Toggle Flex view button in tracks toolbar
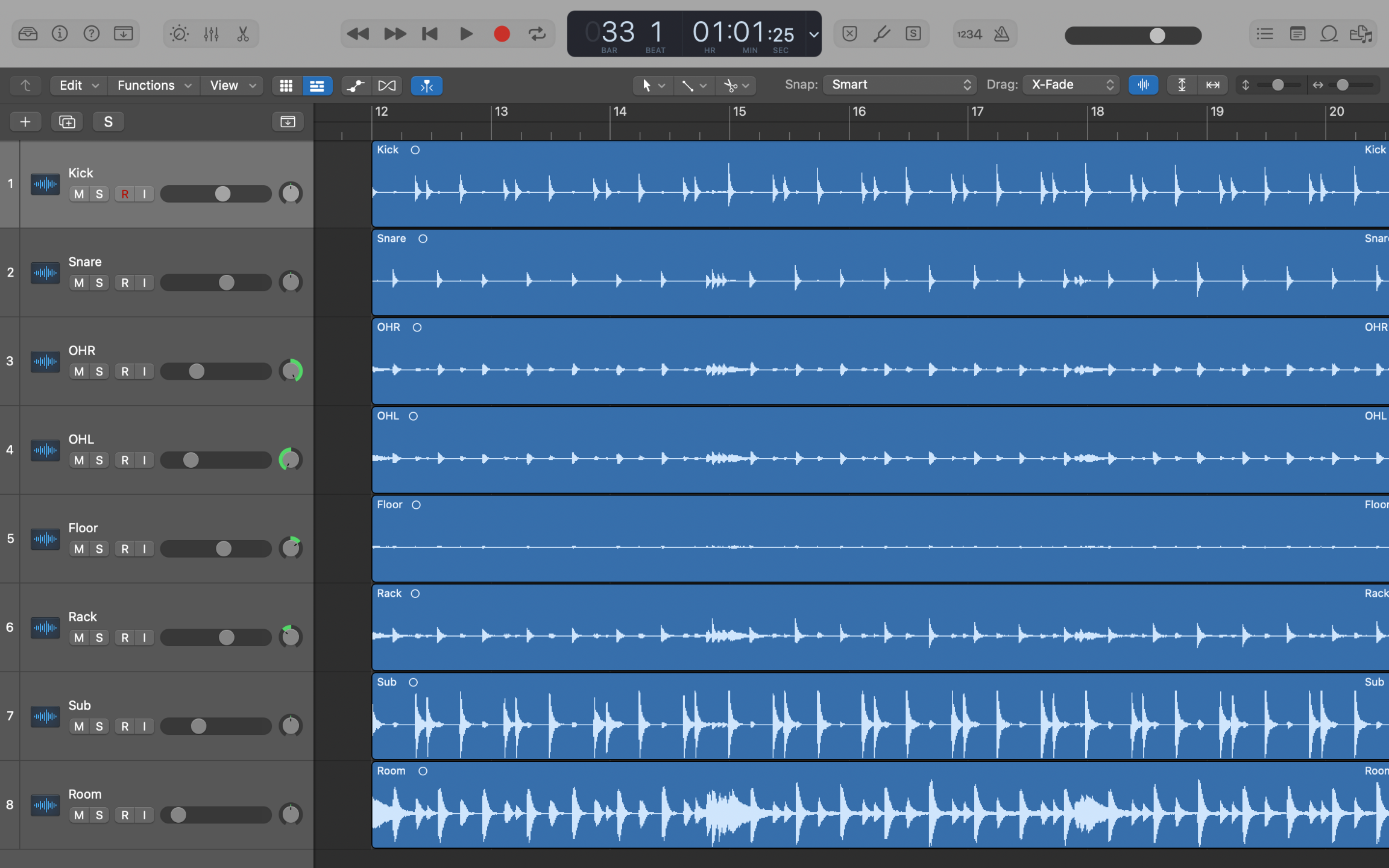 click(x=386, y=86)
